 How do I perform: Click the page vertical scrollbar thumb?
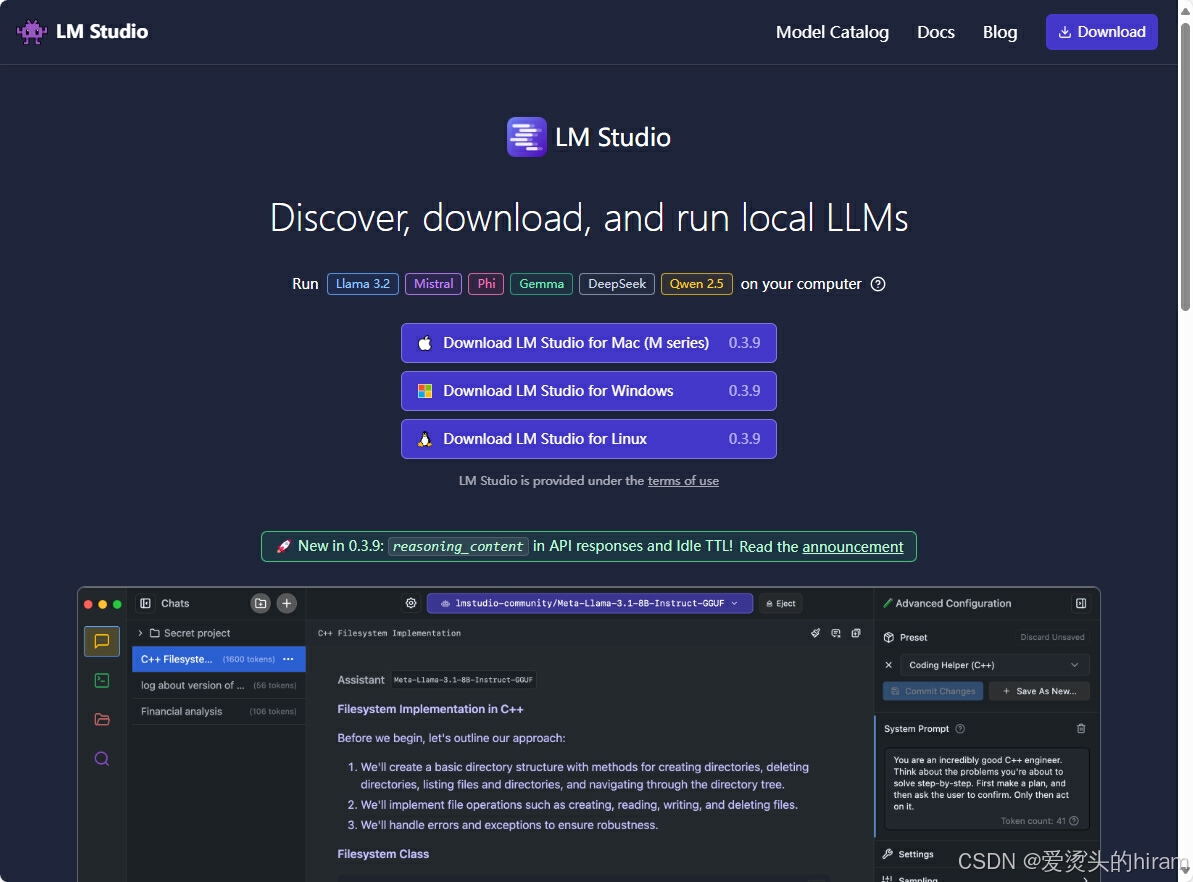click(1185, 167)
